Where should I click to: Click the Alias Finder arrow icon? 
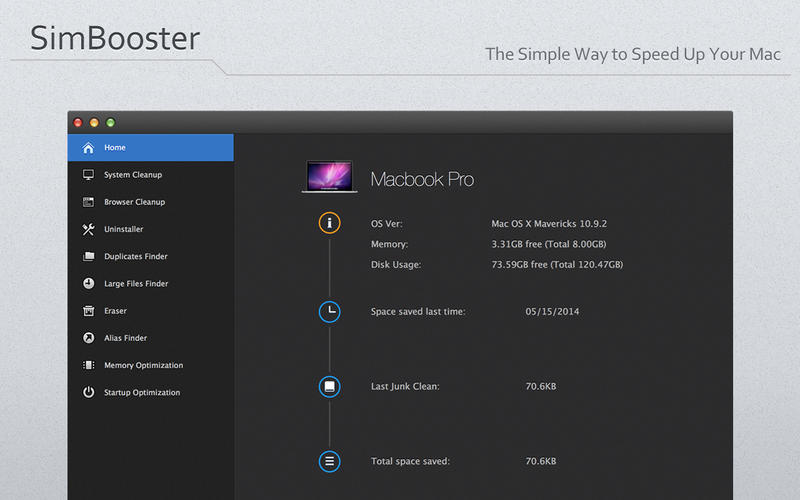(x=88, y=338)
